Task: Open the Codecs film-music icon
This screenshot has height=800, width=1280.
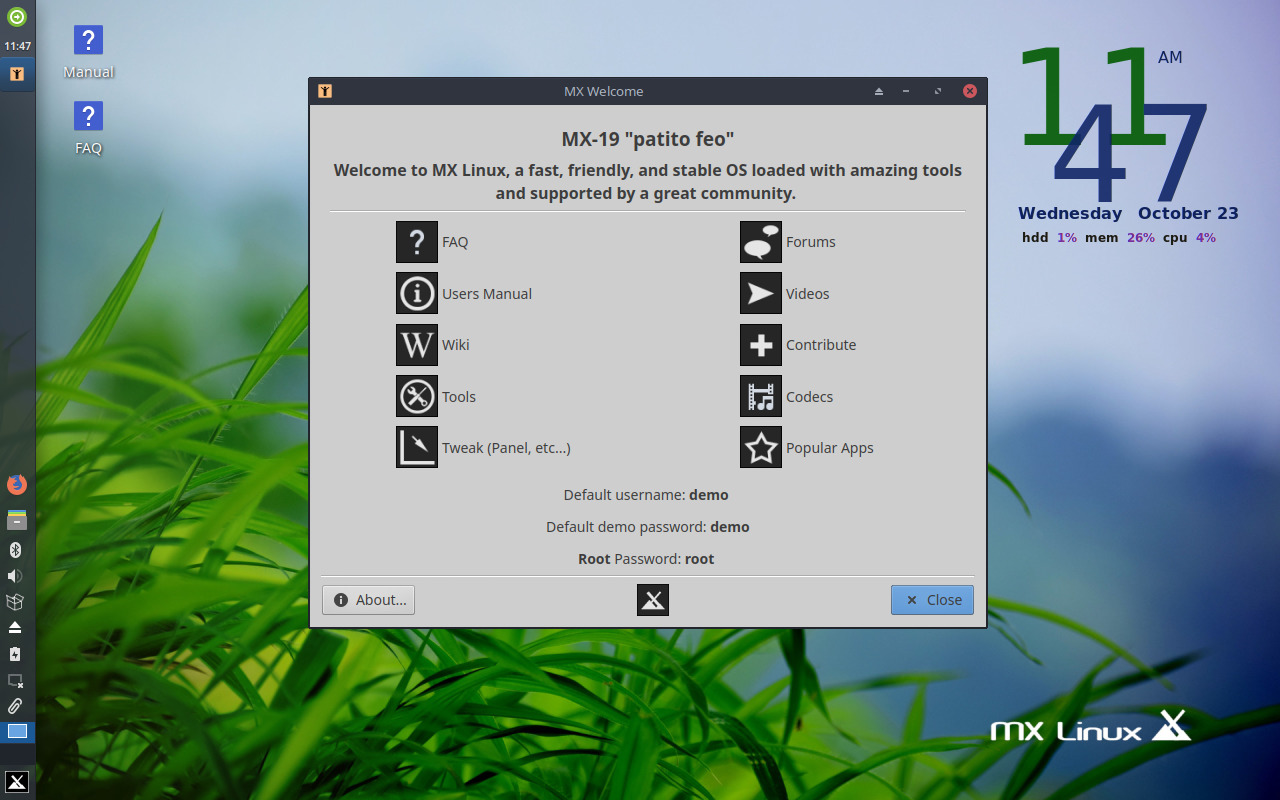Action: [x=761, y=396]
